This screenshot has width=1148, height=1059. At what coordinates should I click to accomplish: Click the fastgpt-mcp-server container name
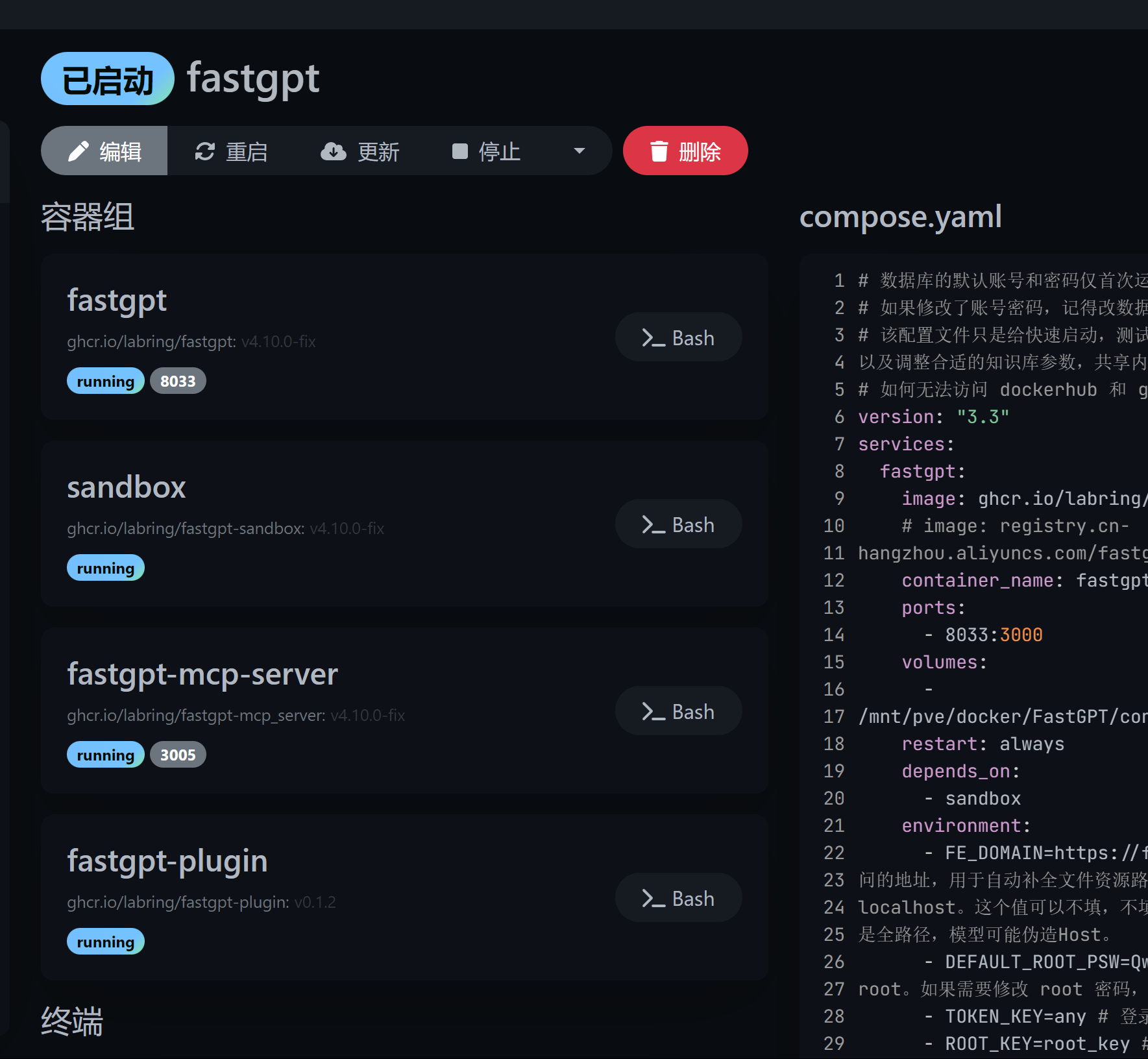pos(202,675)
